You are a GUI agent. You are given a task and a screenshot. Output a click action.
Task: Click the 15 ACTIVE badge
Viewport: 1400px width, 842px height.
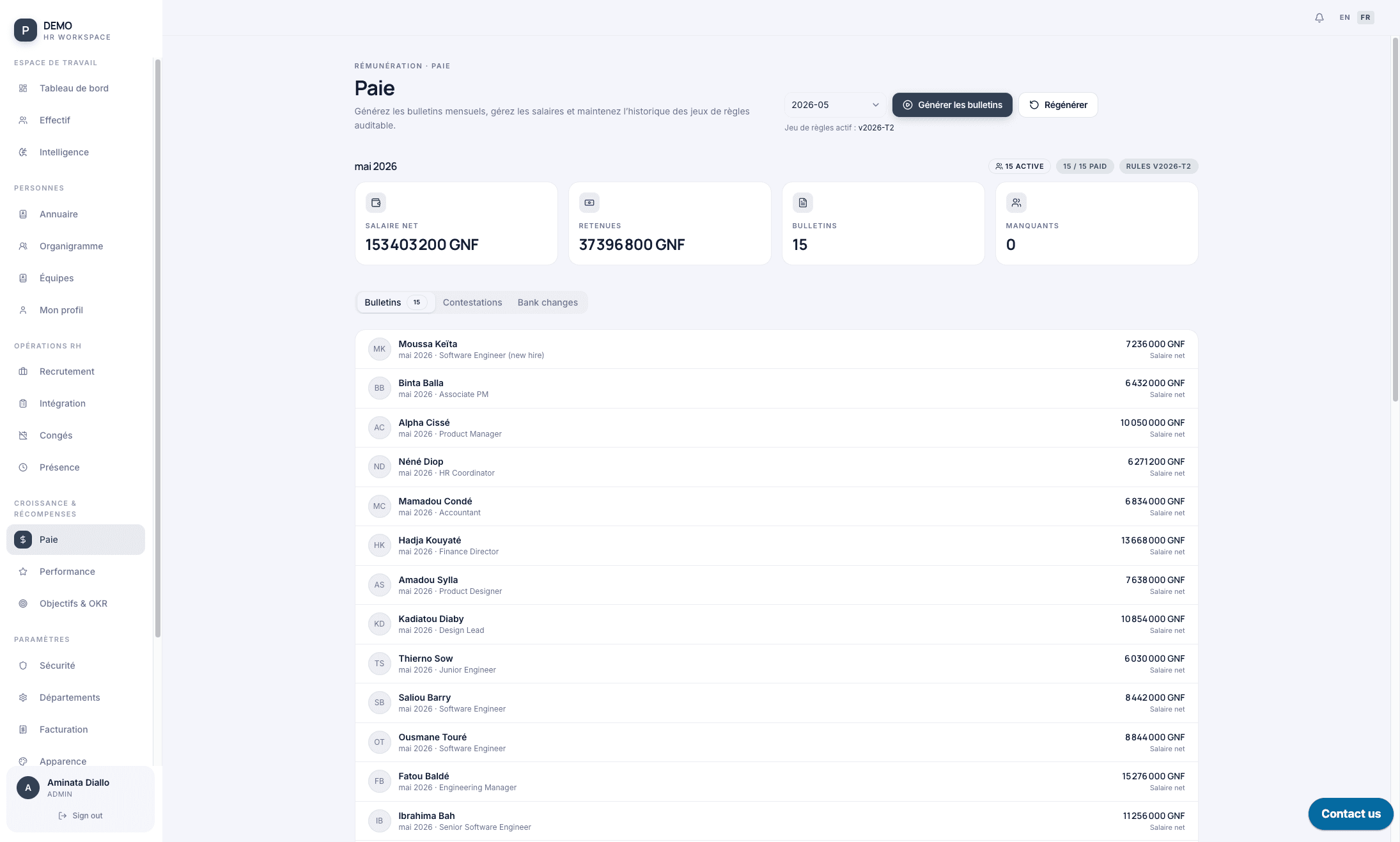[1020, 166]
